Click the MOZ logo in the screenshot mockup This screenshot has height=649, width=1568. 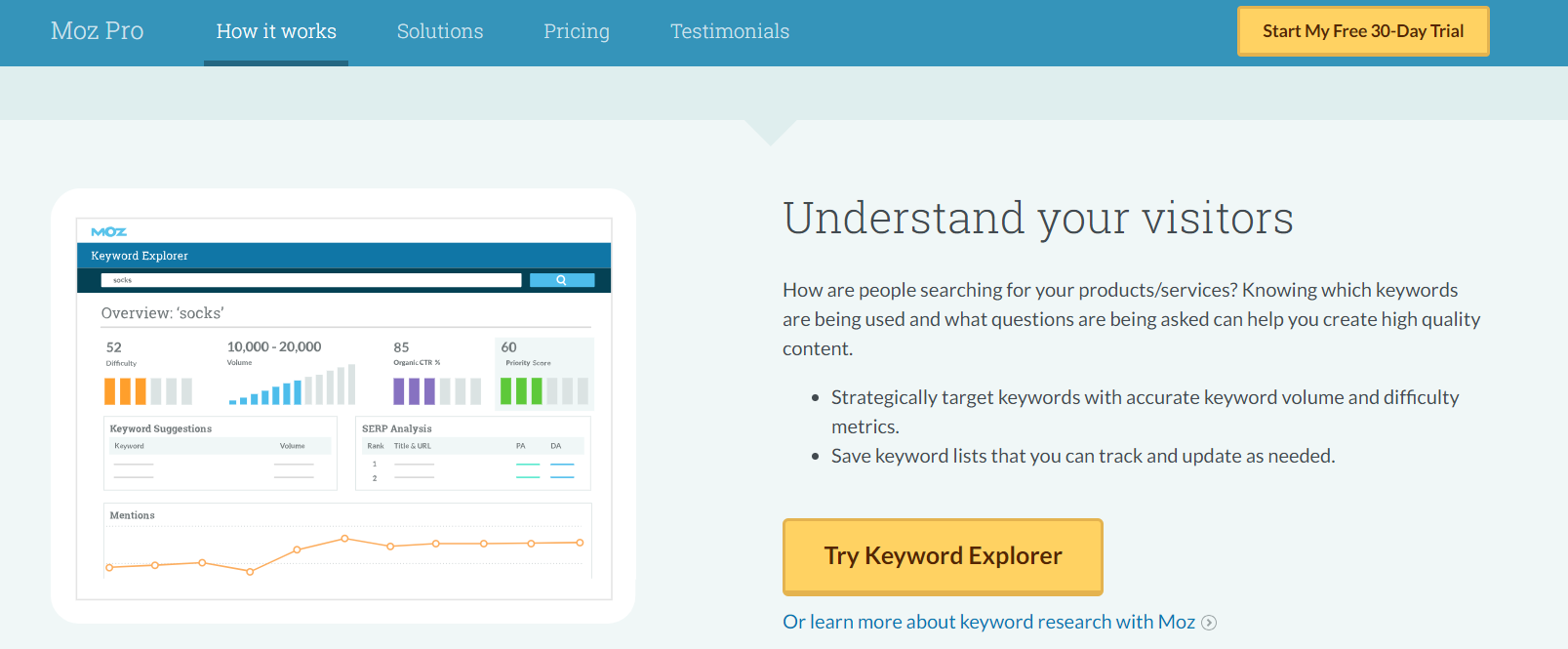[x=108, y=231]
